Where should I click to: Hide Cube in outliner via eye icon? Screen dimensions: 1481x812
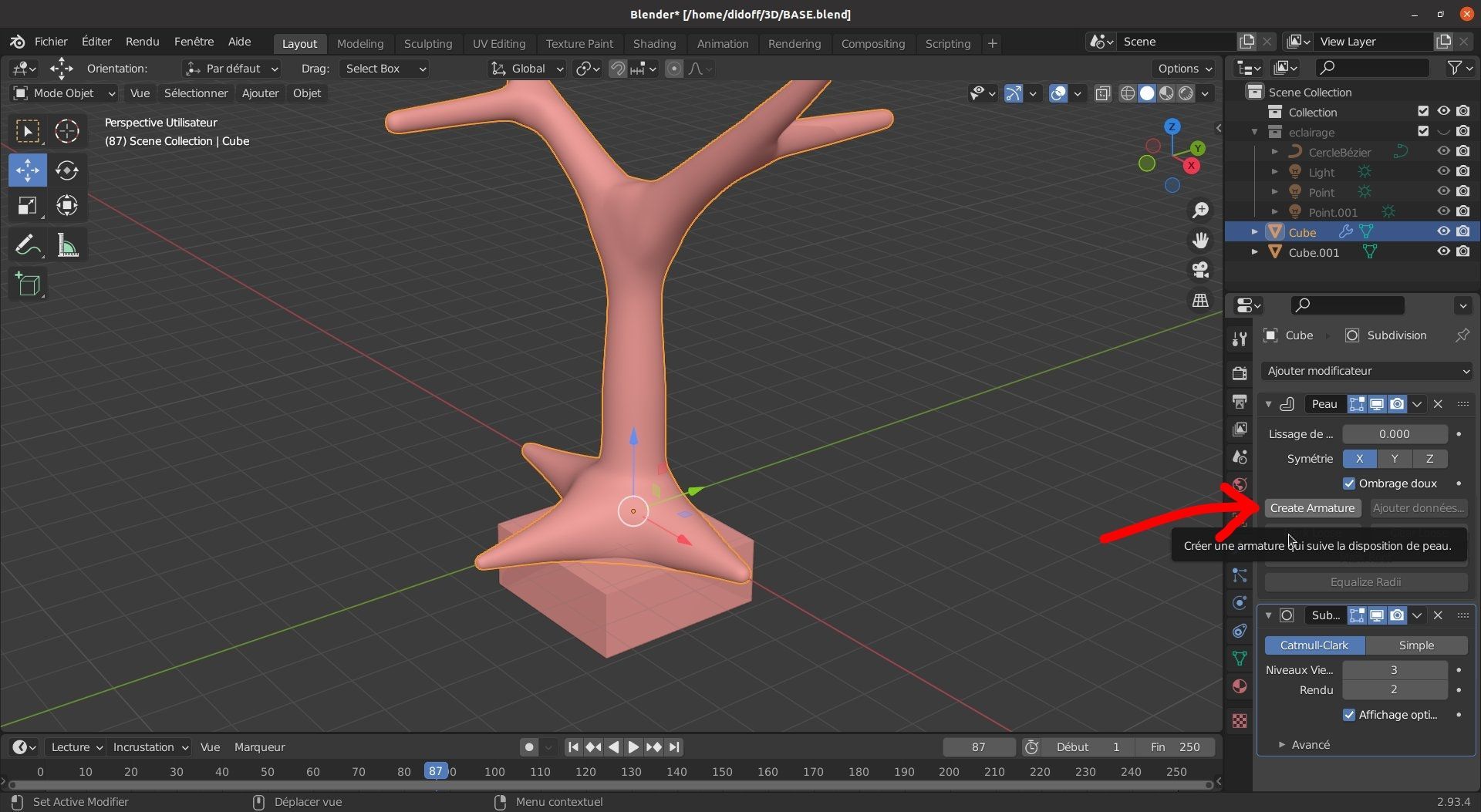(1443, 231)
